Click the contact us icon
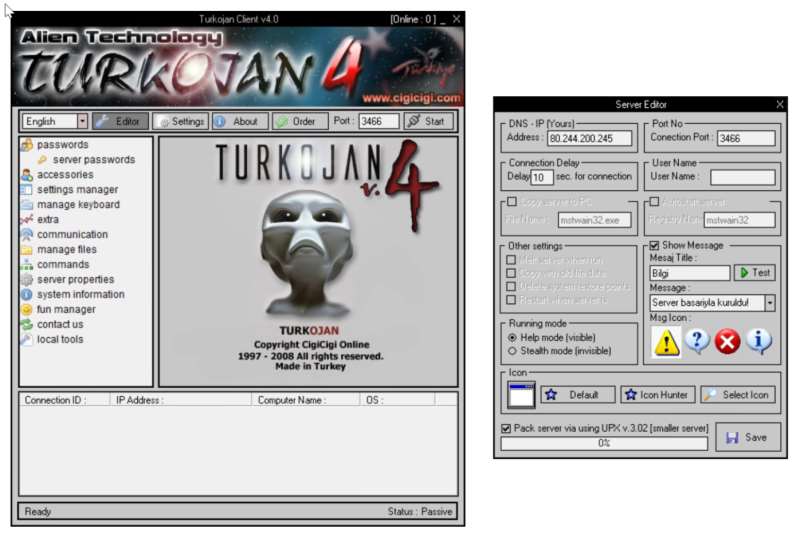Viewport: 800px width, 539px height. 27,325
